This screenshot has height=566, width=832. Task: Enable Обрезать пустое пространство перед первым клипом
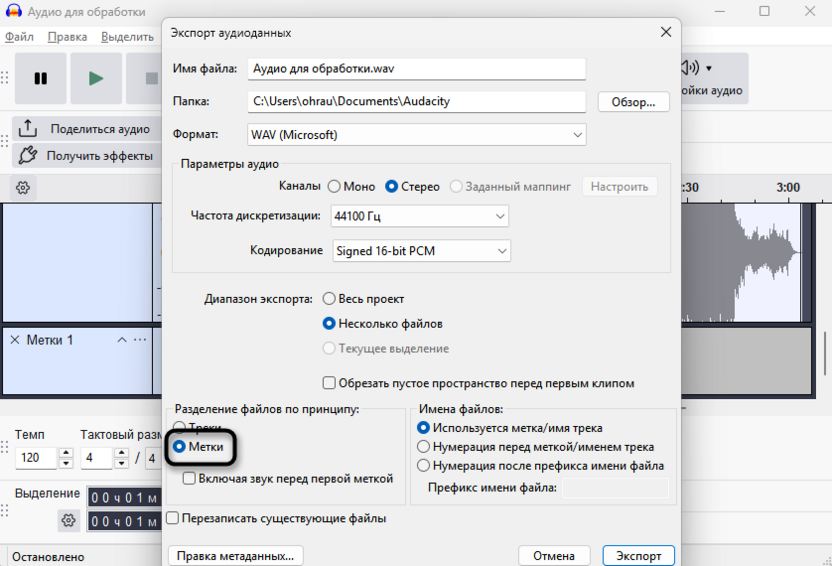[329, 383]
